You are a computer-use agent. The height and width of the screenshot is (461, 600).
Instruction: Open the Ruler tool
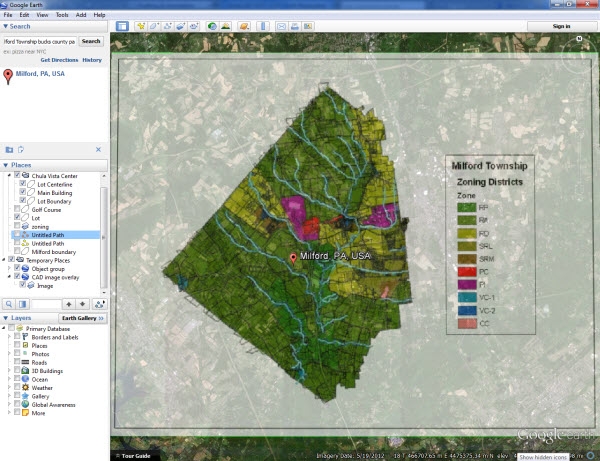pos(263,26)
